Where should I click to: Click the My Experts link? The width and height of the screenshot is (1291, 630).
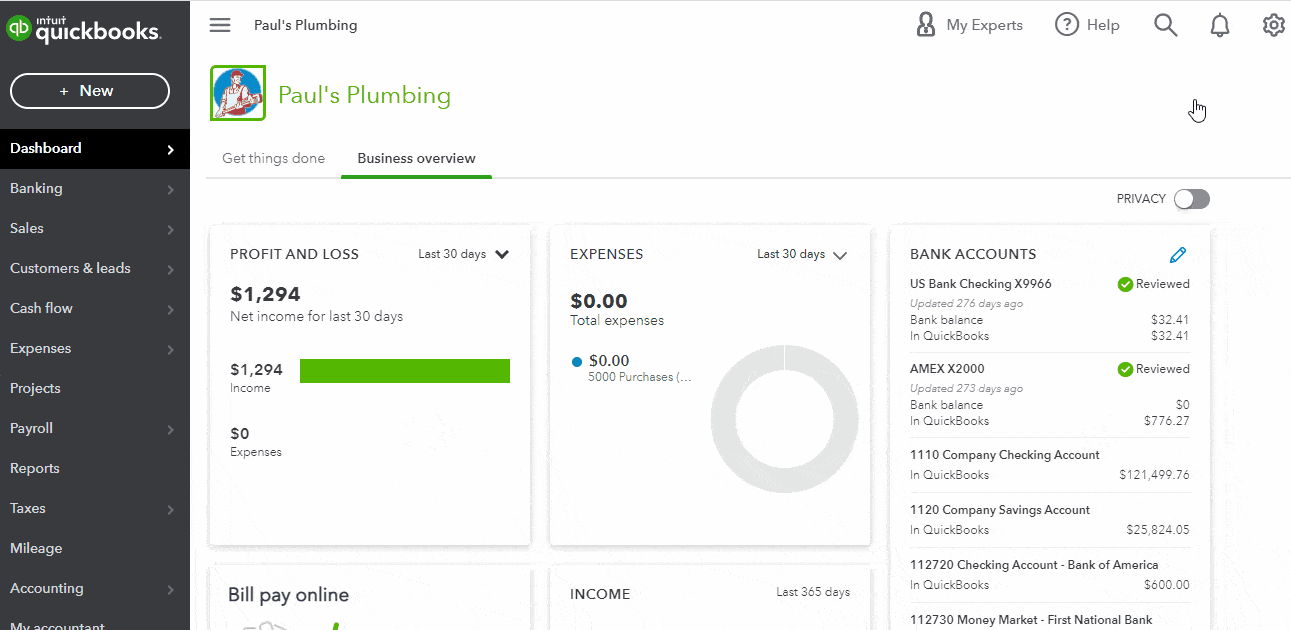pyautogui.click(x=984, y=25)
